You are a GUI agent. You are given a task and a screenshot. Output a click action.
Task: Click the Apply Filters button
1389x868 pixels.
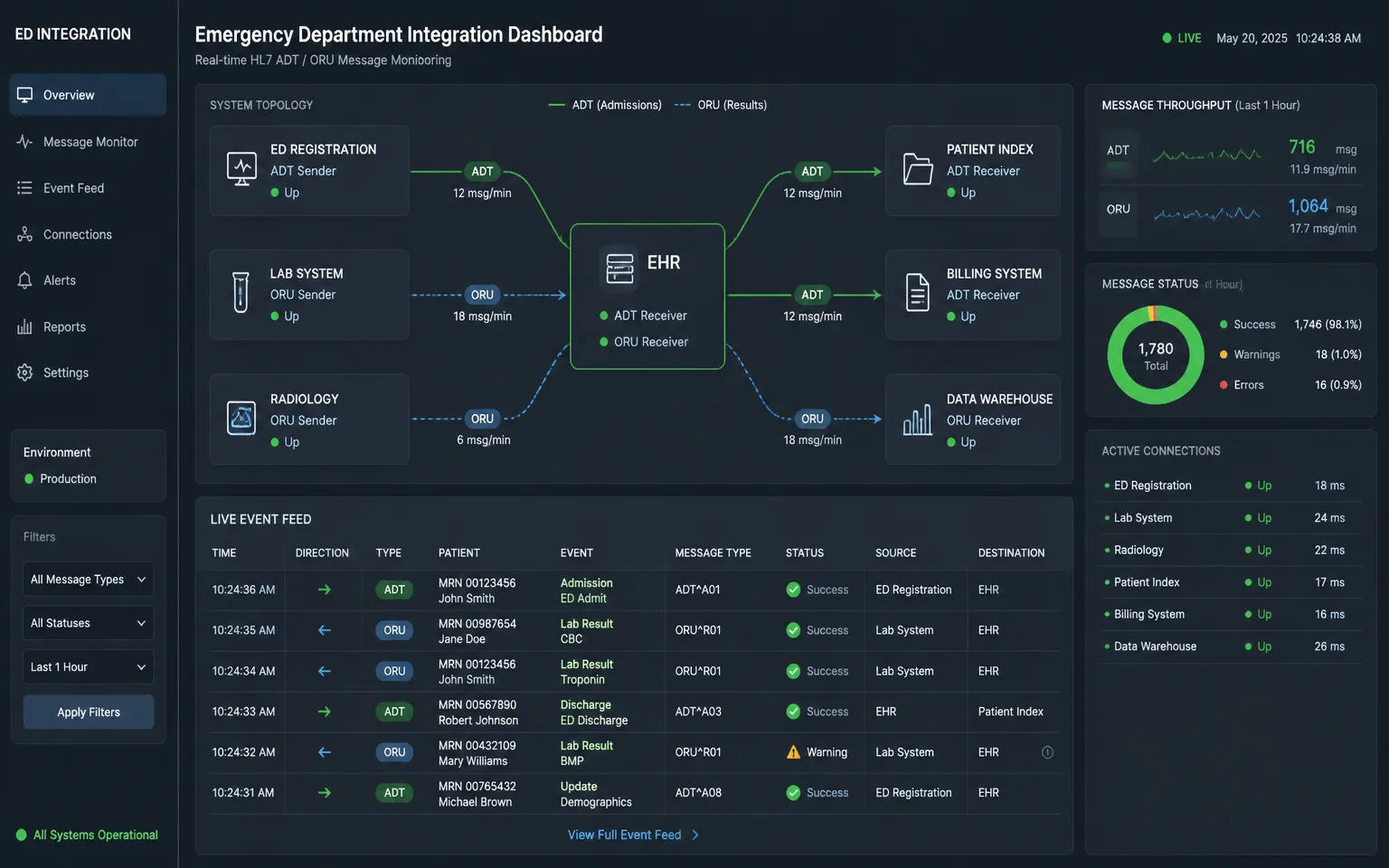89,712
